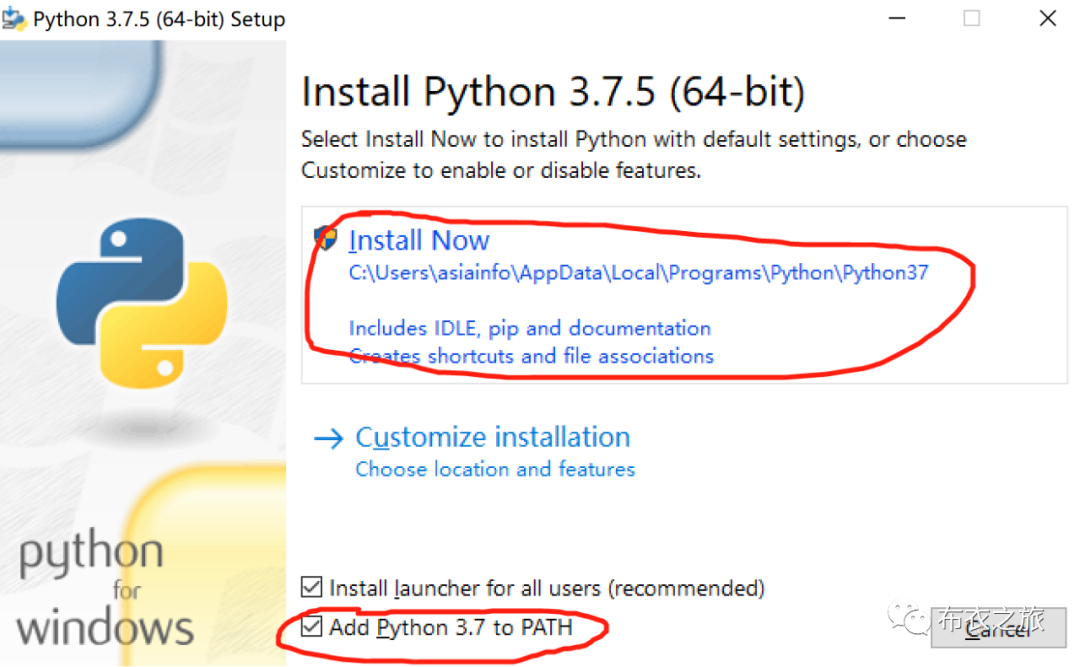The image size is (1080, 667).
Task: Click the blue and yellow Python logo
Action: pos(142,303)
